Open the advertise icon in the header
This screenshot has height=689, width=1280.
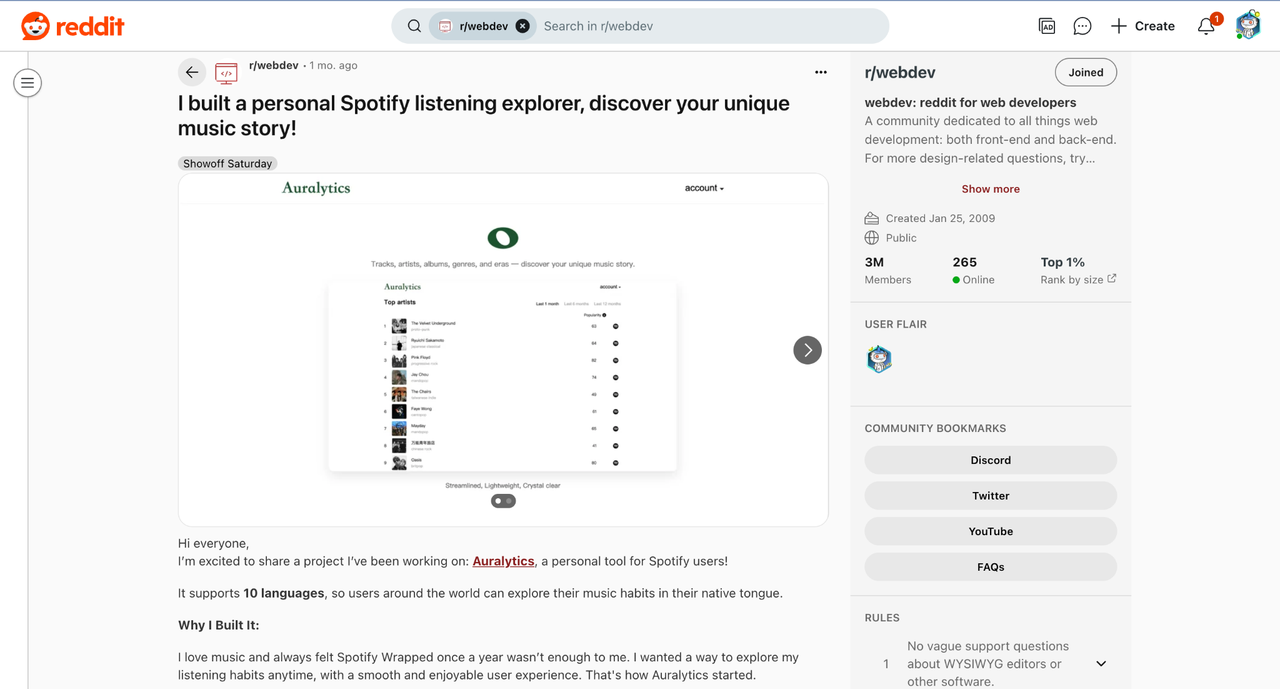click(x=1047, y=26)
